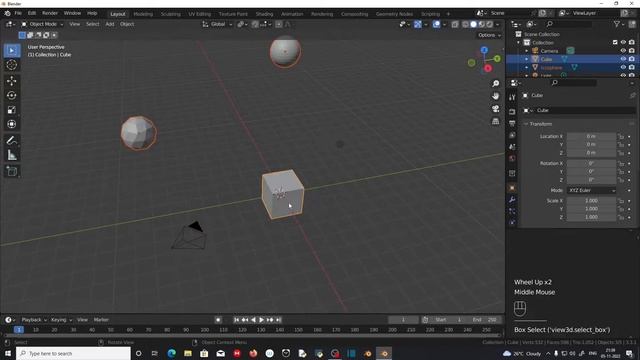
Task: Click the View menu in timeline
Action: tap(82, 320)
